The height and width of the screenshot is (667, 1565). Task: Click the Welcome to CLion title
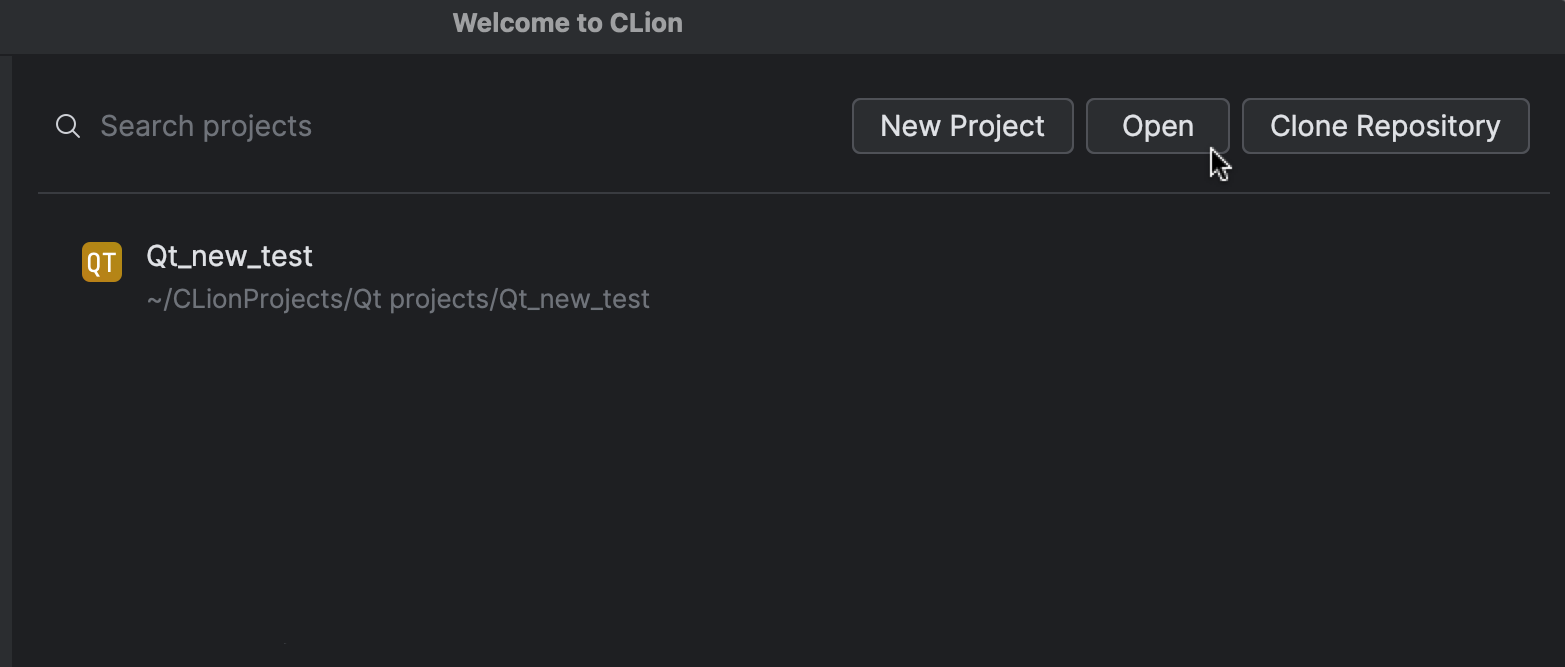(567, 23)
